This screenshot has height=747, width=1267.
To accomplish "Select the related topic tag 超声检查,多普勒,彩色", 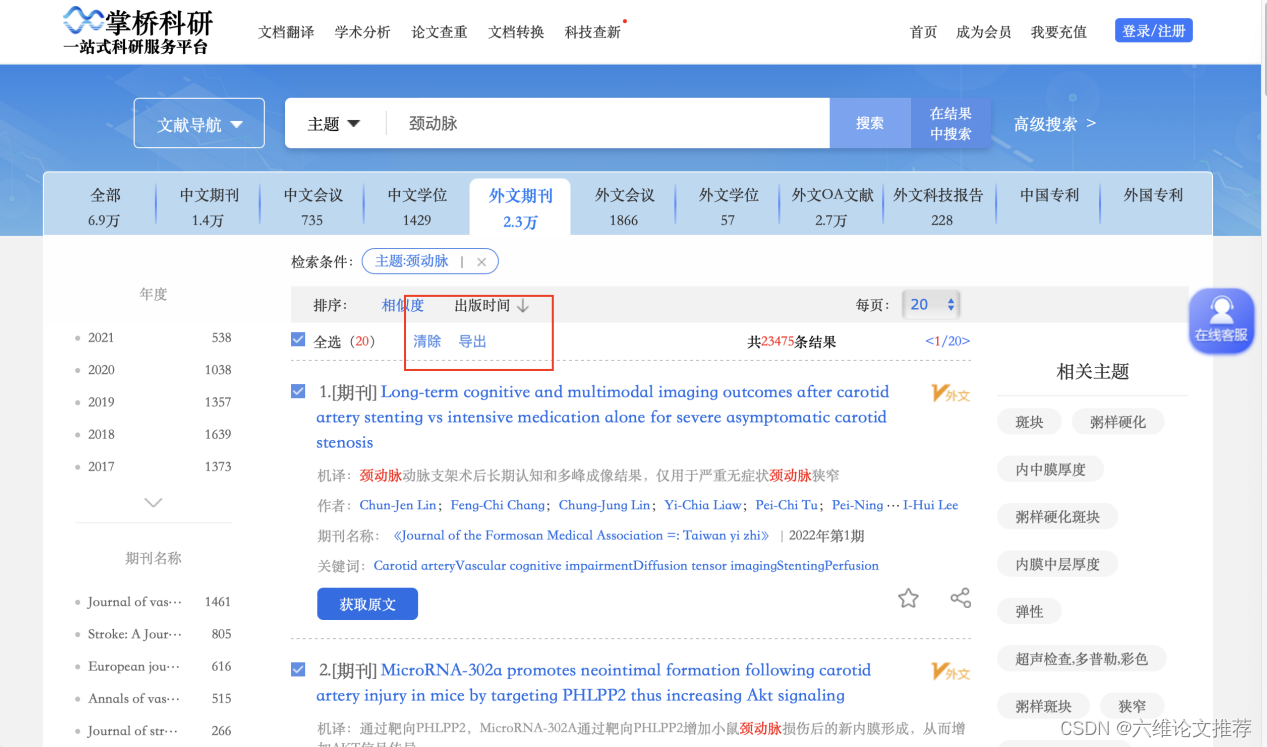I will (1081, 658).
